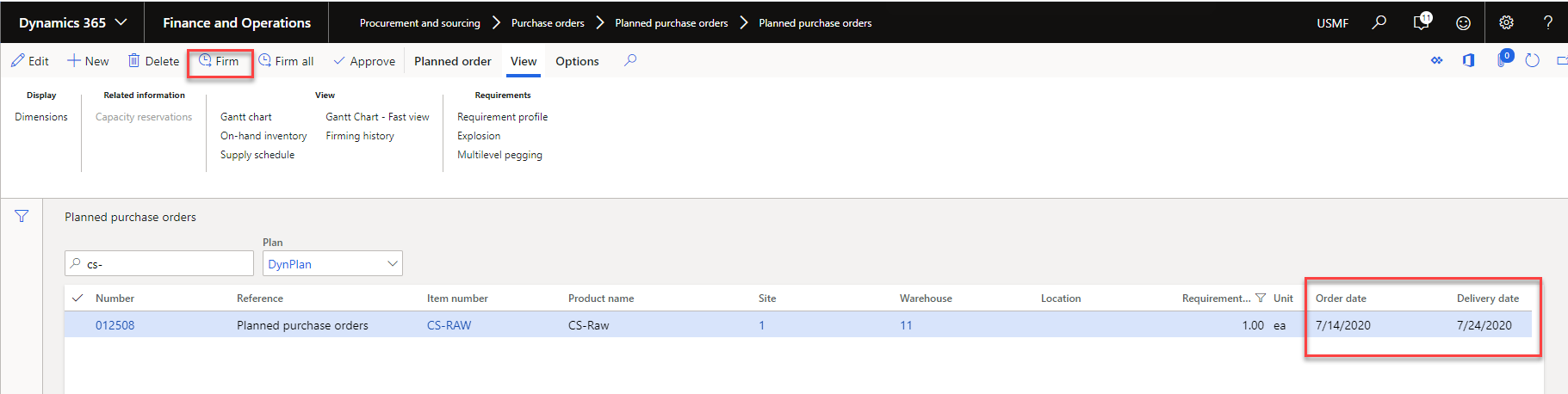Click the feedback smiley icon
1568x394 pixels.
pos(1463,23)
